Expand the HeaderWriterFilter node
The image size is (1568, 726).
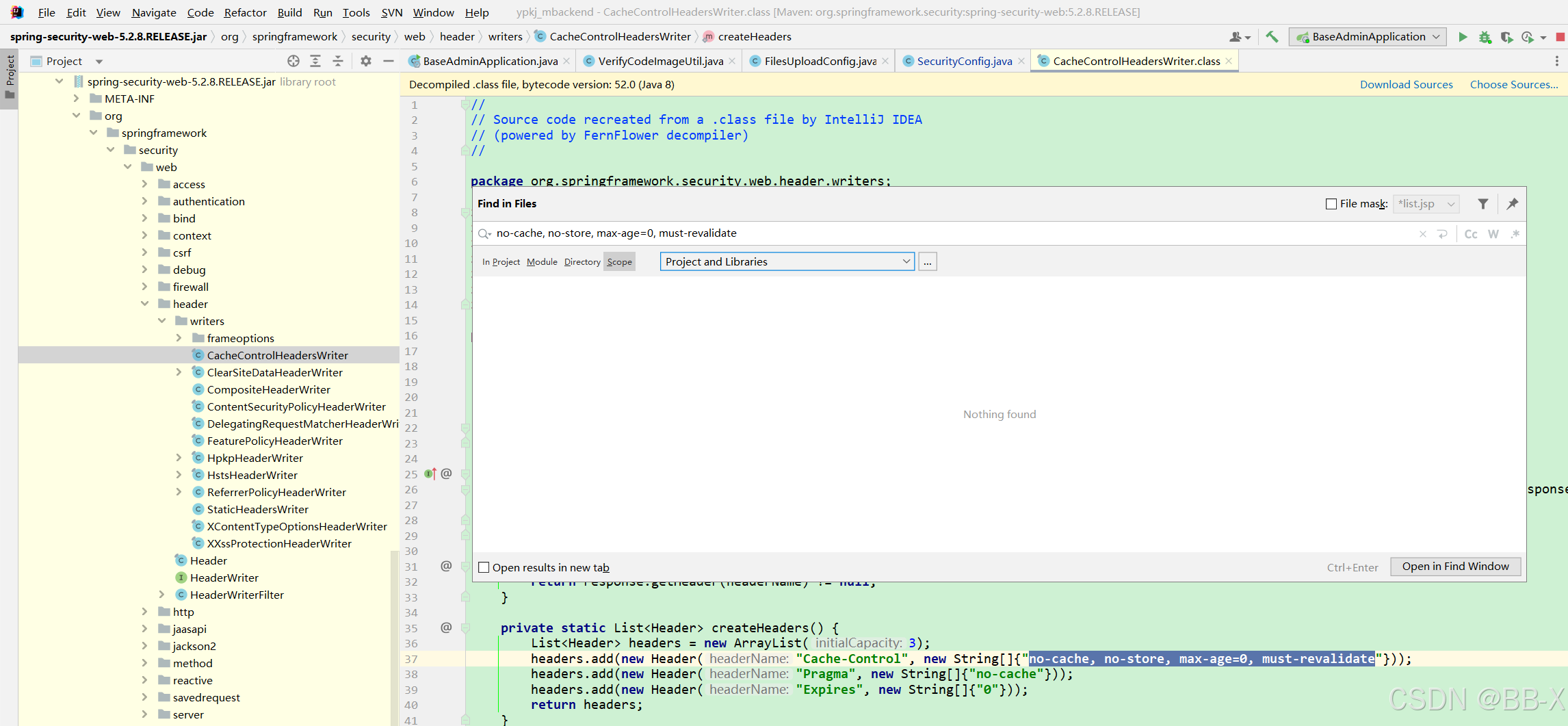(x=161, y=595)
